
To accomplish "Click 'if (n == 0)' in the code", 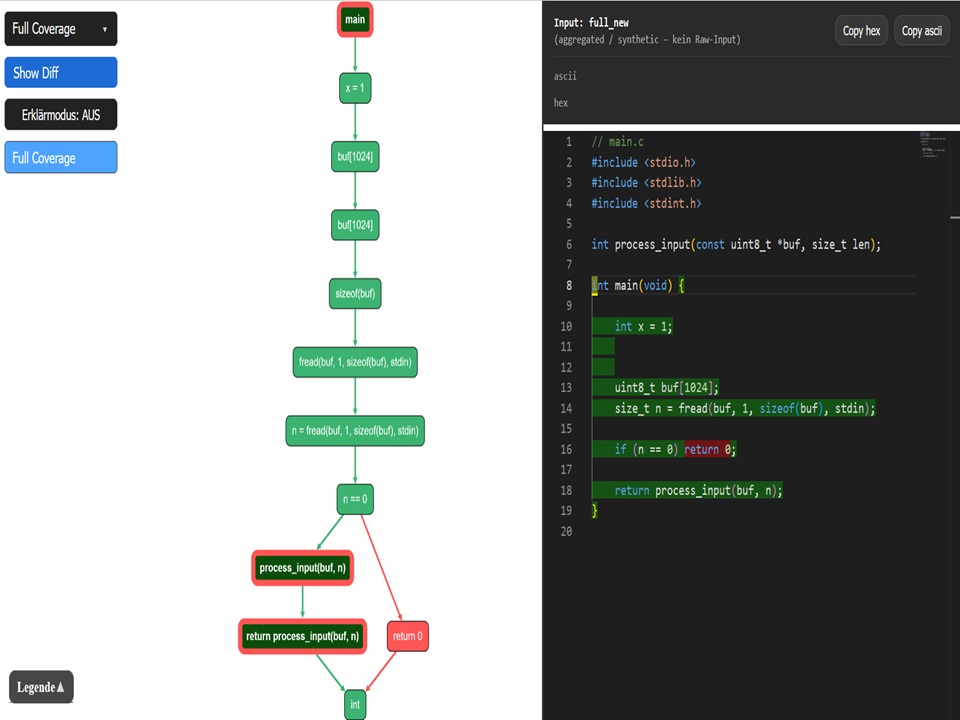I will click(x=647, y=449).
